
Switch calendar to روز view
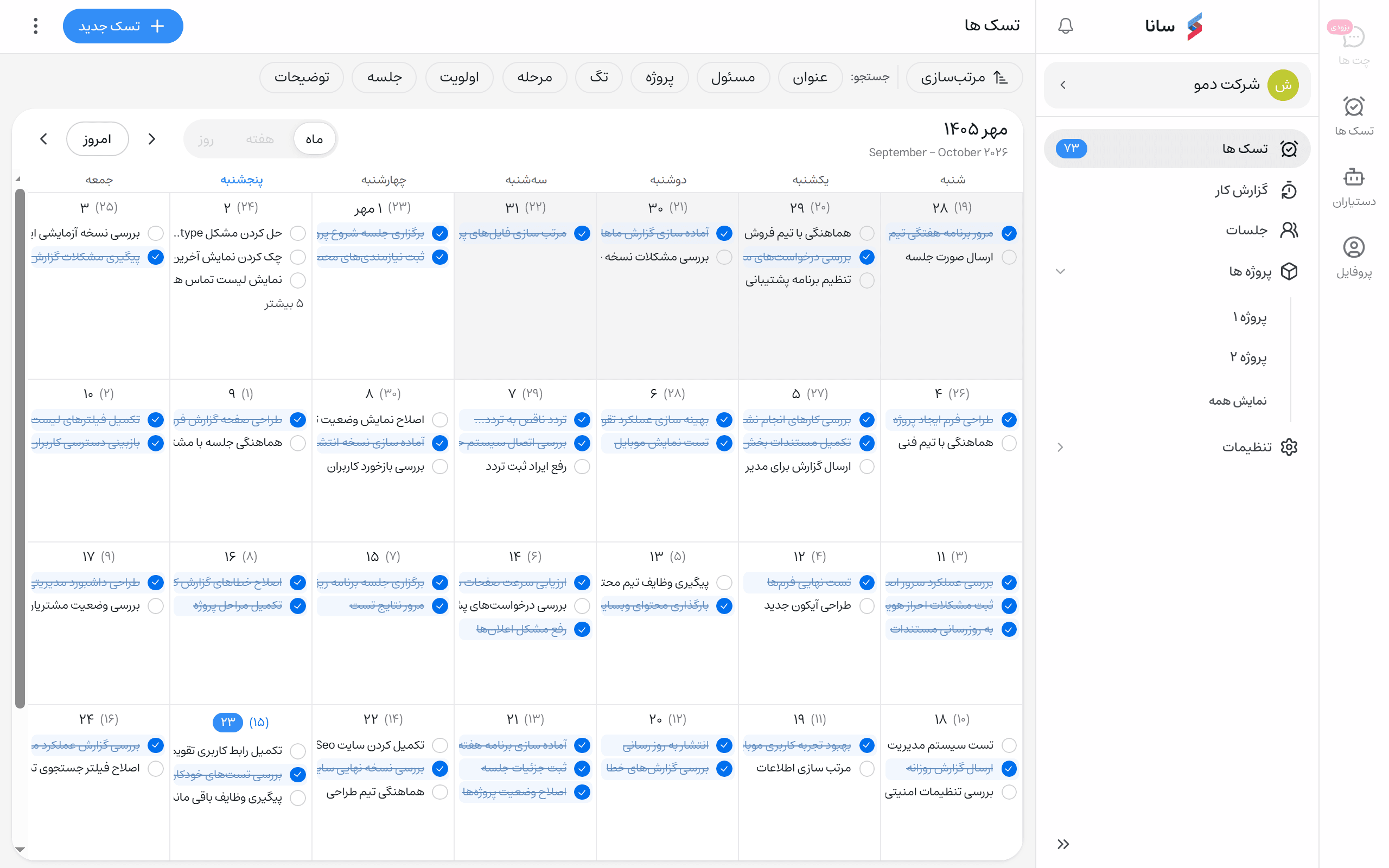point(206,139)
